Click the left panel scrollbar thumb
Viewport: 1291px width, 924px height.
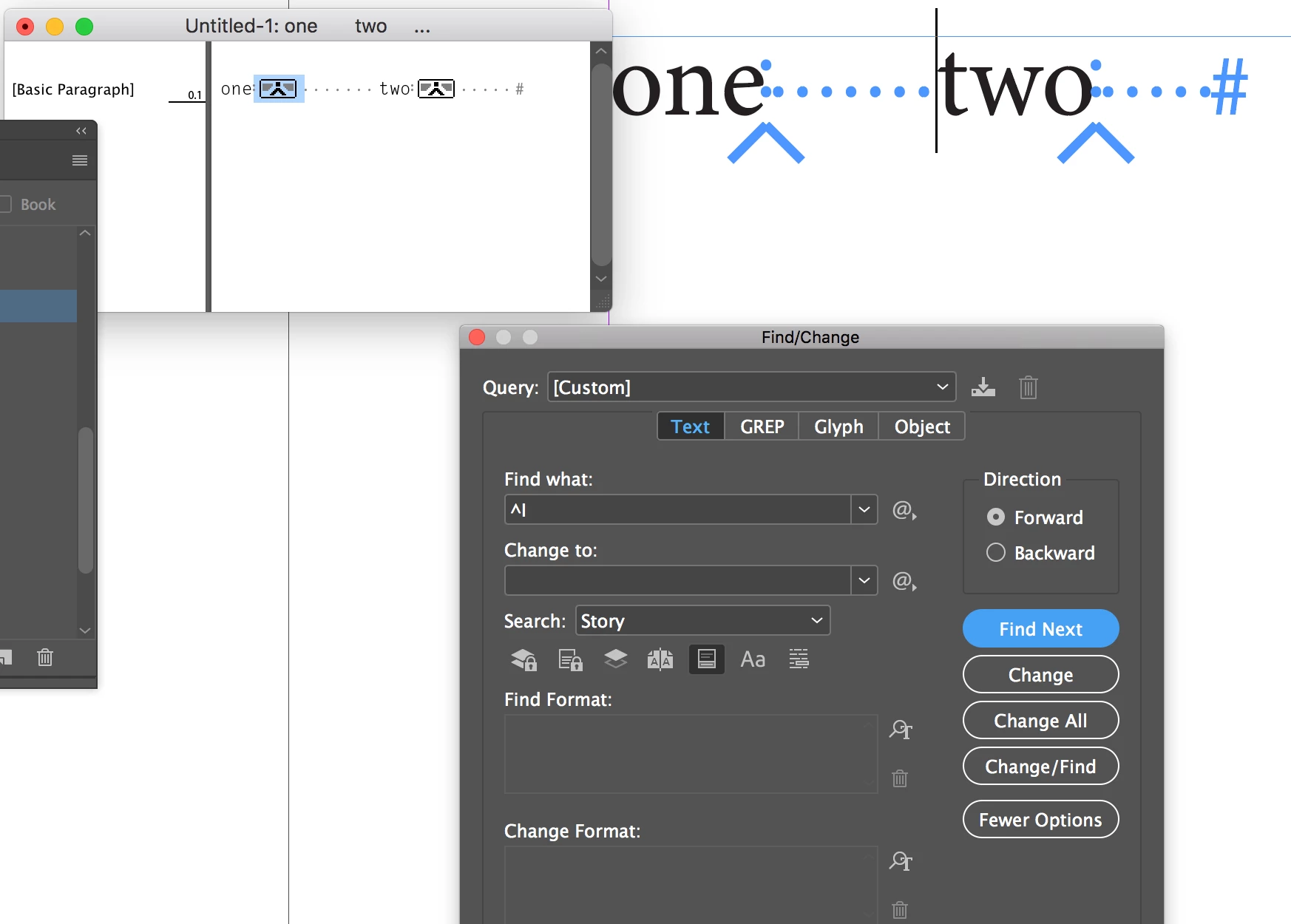point(86,500)
